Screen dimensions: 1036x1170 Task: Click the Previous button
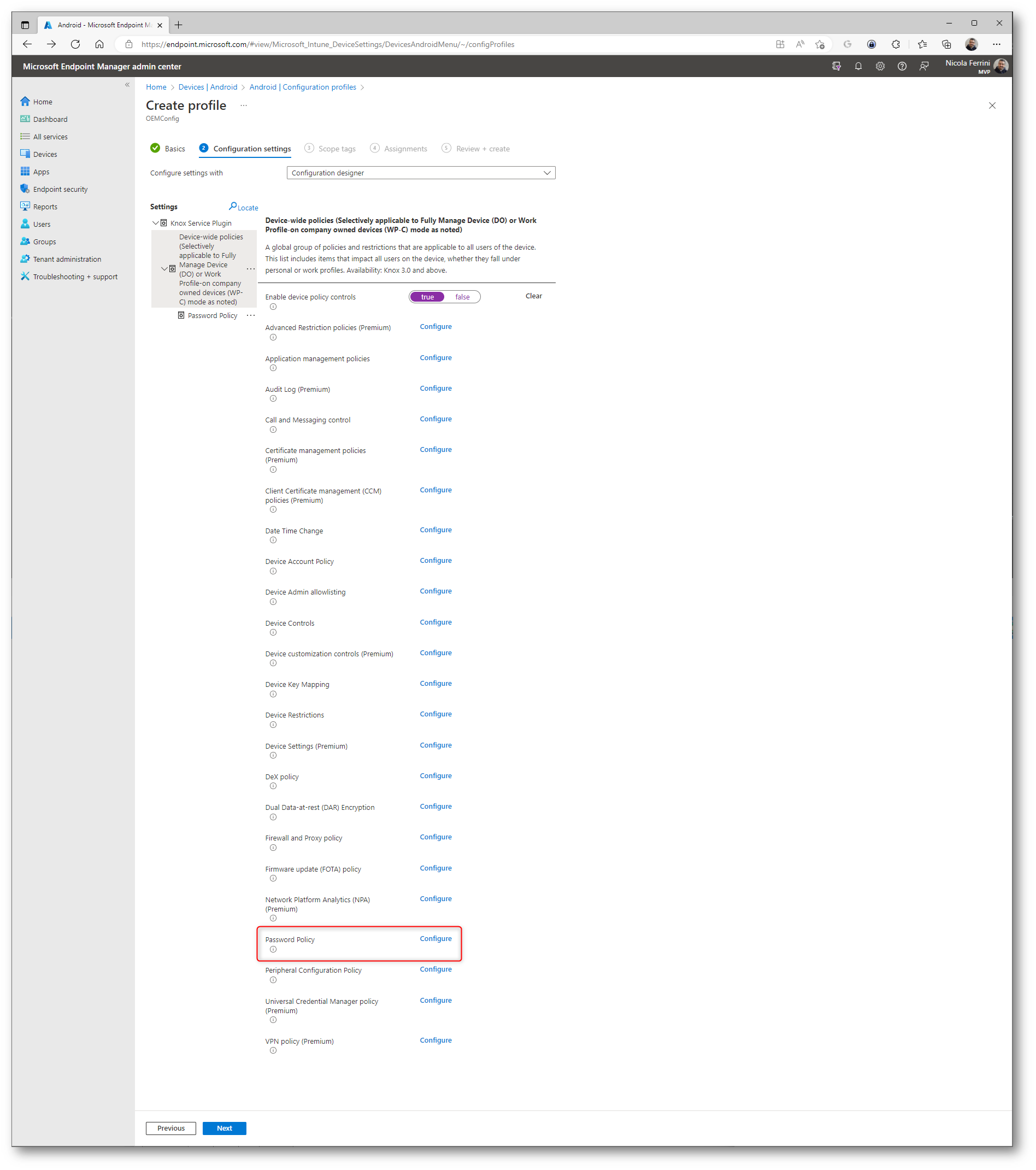point(170,1128)
